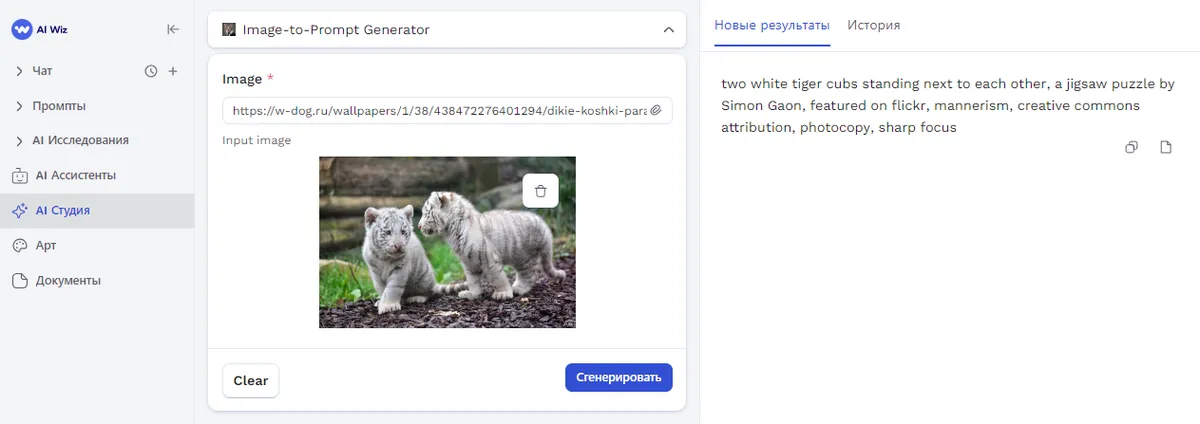Click the Image-to-Prompt Generator title

tap(336, 30)
